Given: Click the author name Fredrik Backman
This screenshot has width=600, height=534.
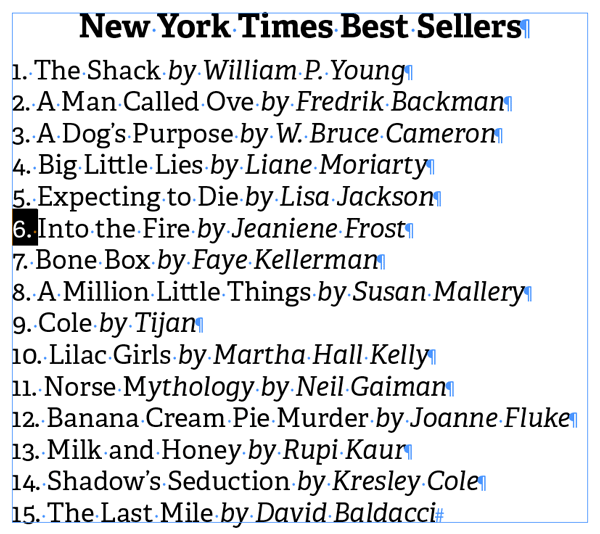Looking at the screenshot, I should [399, 102].
